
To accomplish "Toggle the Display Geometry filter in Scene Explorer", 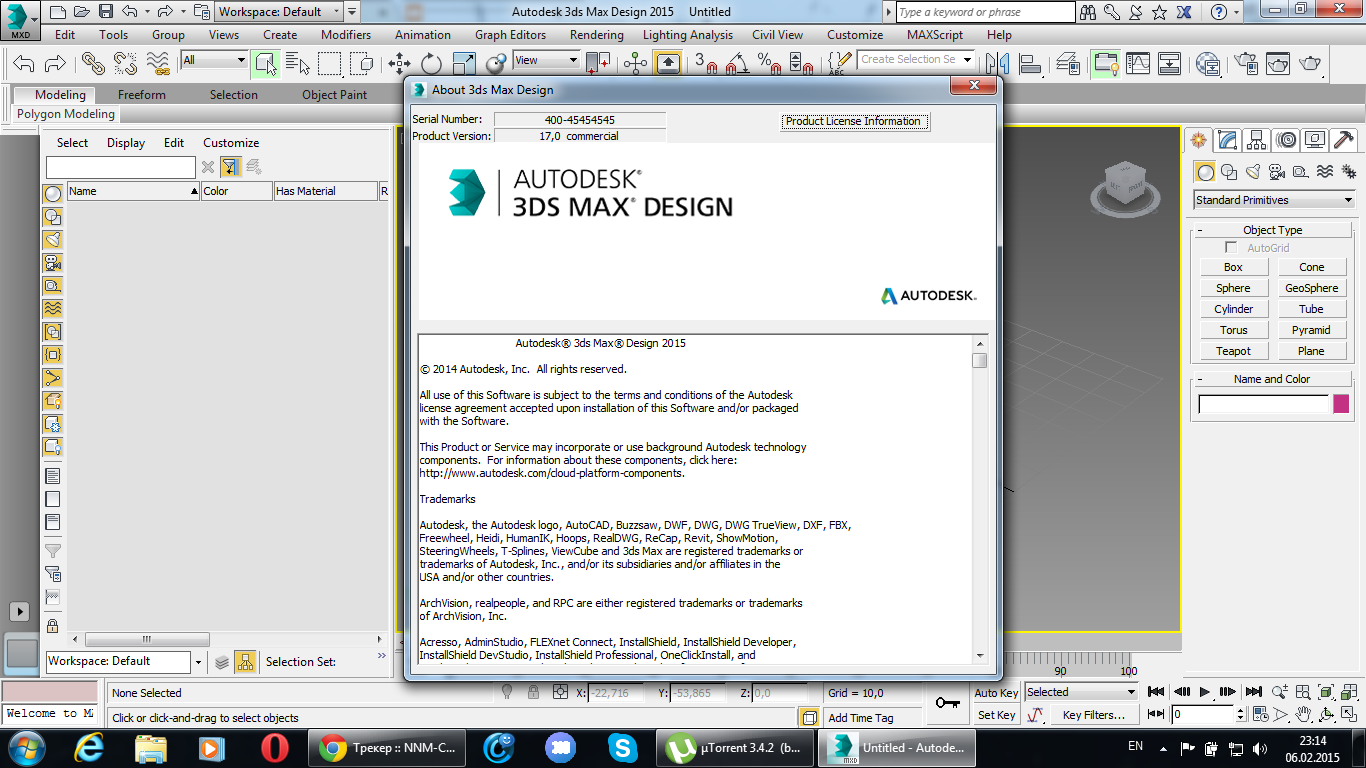I will 52,193.
